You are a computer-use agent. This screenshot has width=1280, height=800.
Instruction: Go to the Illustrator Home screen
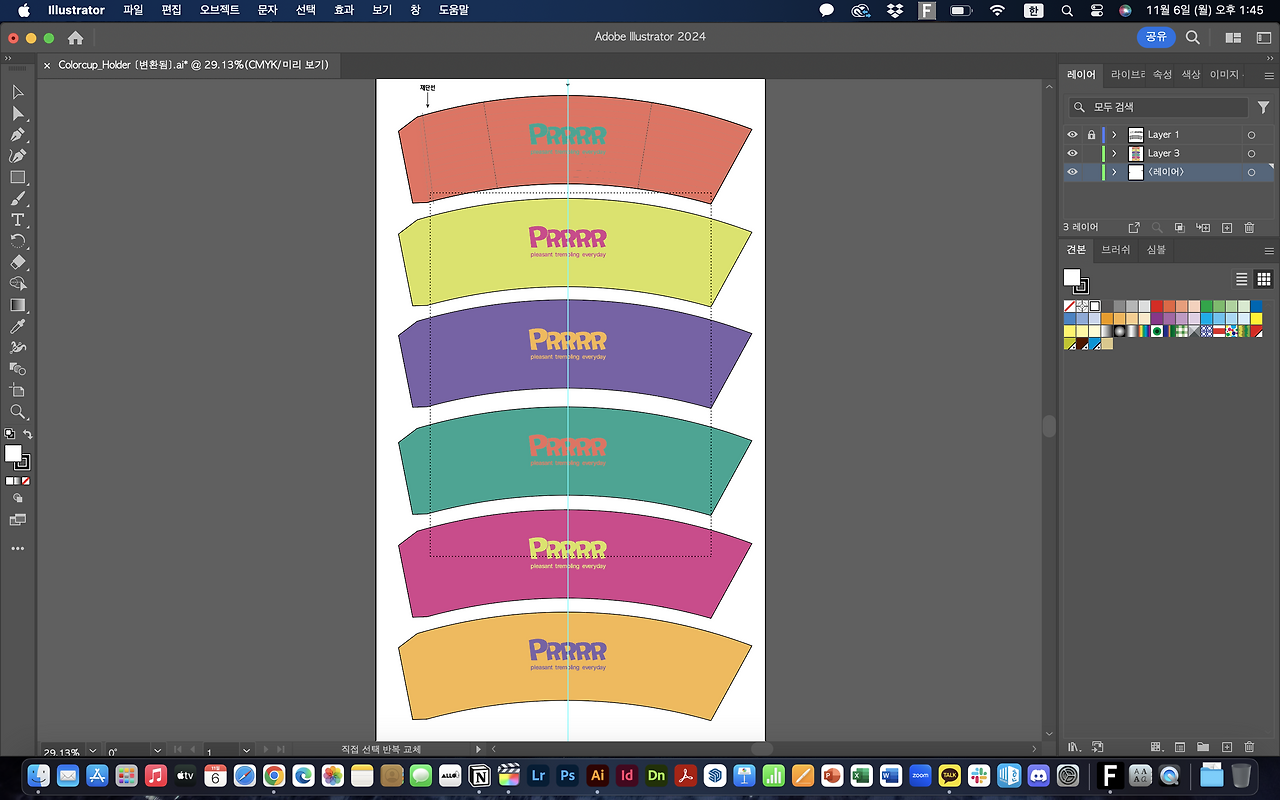(x=75, y=38)
